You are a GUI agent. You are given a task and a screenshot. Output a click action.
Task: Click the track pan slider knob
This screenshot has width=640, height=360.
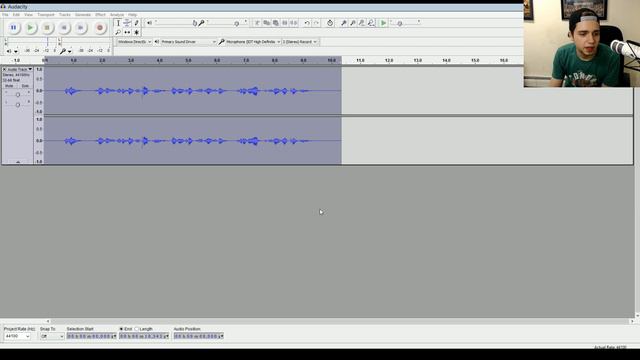18,105
